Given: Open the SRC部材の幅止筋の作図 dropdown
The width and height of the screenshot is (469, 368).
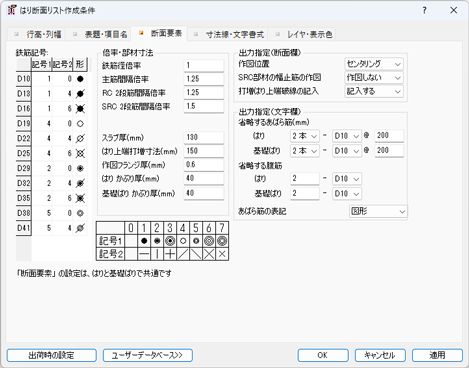Looking at the screenshot, I should 374,78.
